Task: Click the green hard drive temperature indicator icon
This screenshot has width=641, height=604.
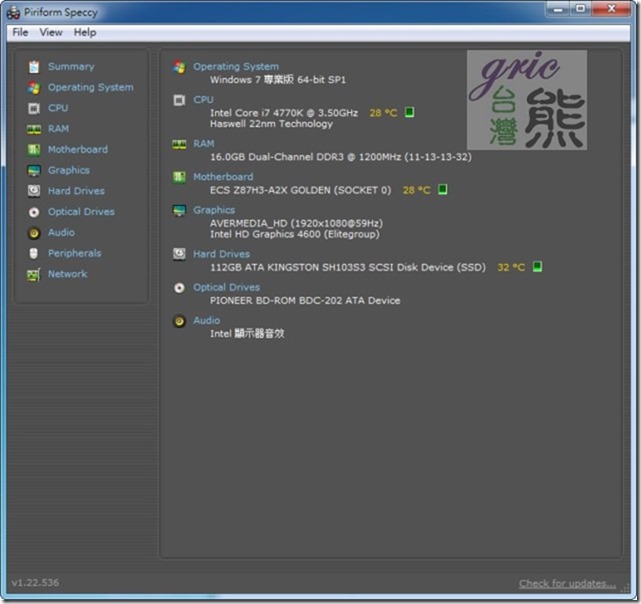Action: tap(538, 267)
